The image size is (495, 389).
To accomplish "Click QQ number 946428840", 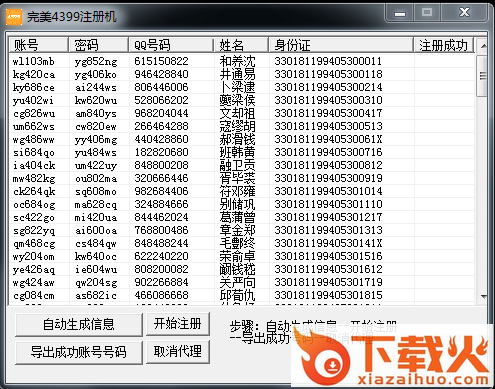I will [161, 74].
